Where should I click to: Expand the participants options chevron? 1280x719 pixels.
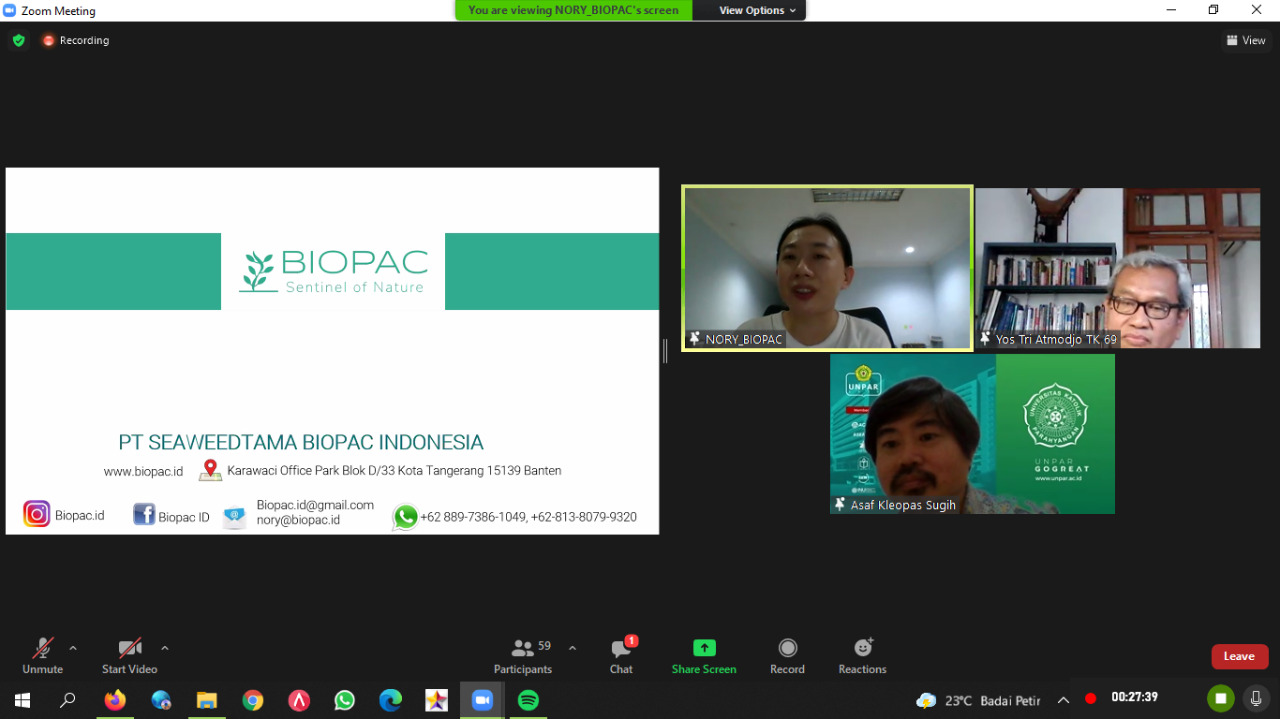click(572, 648)
